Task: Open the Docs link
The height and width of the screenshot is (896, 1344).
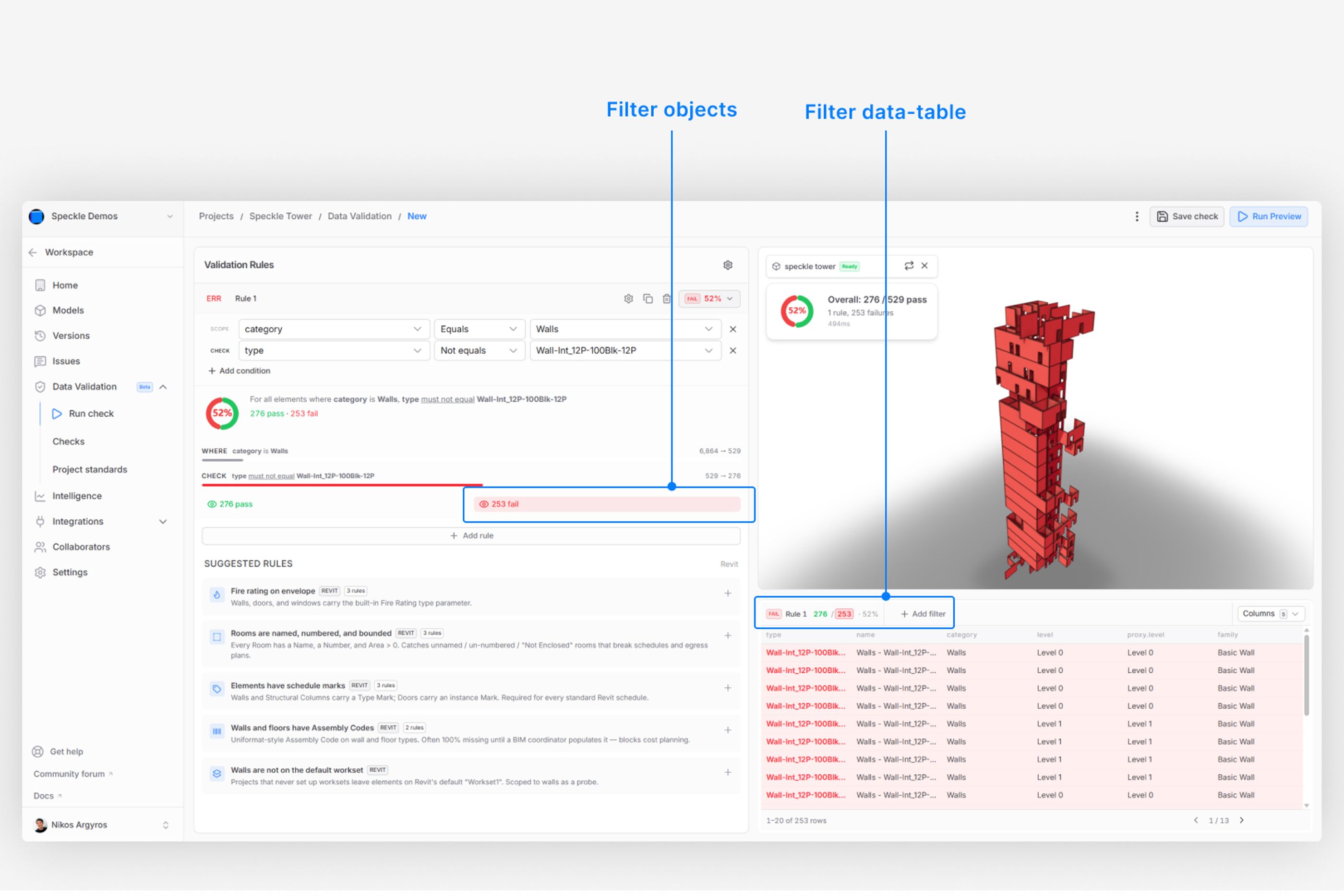Action: tap(47, 796)
